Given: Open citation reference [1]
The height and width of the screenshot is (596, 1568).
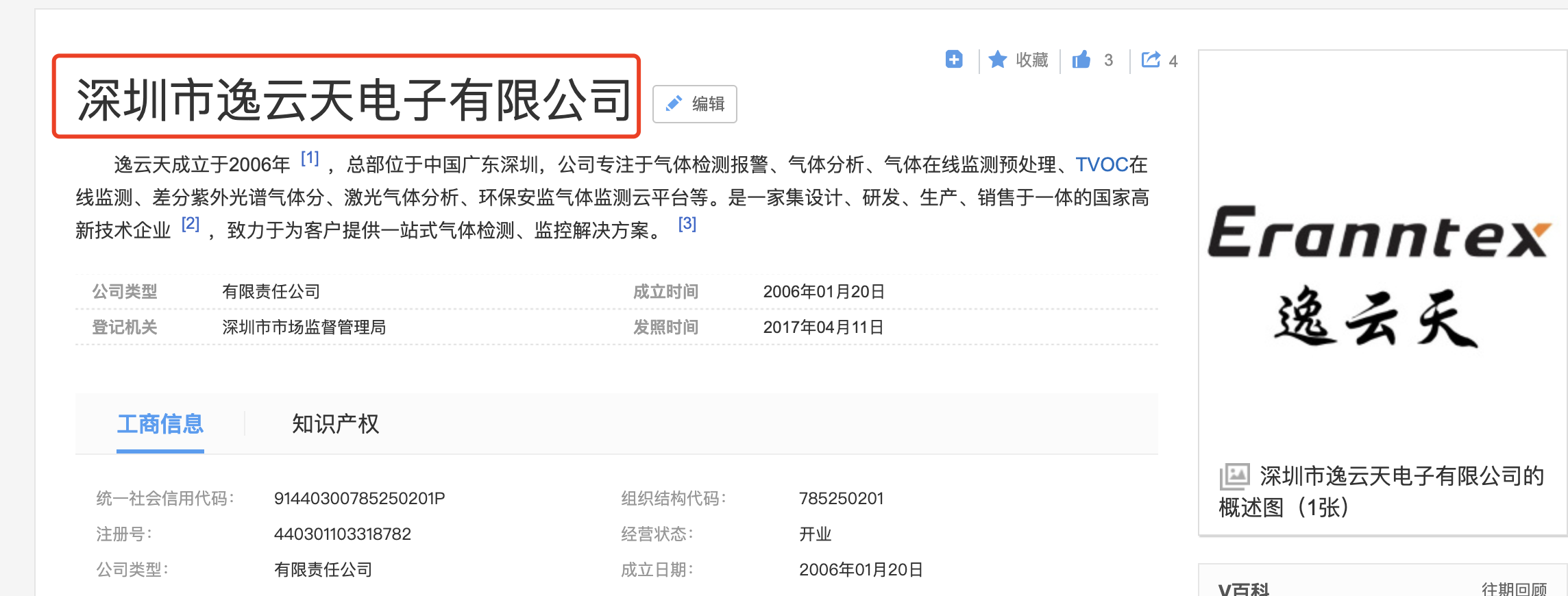Looking at the screenshot, I should 310,159.
